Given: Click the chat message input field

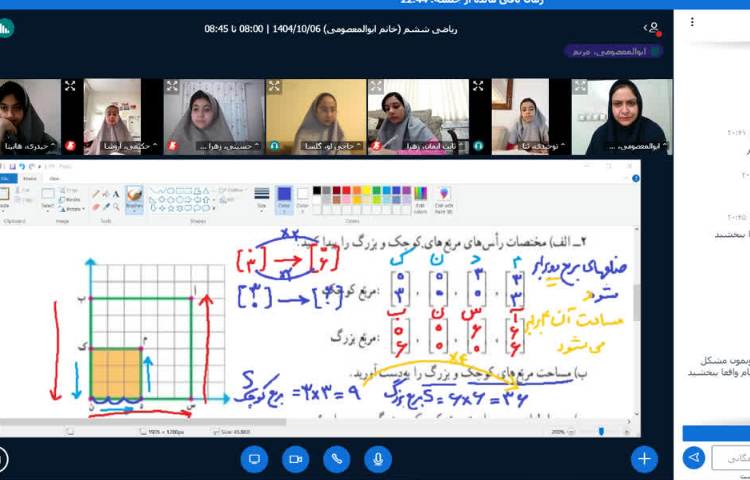Looking at the screenshot, I should (731, 457).
